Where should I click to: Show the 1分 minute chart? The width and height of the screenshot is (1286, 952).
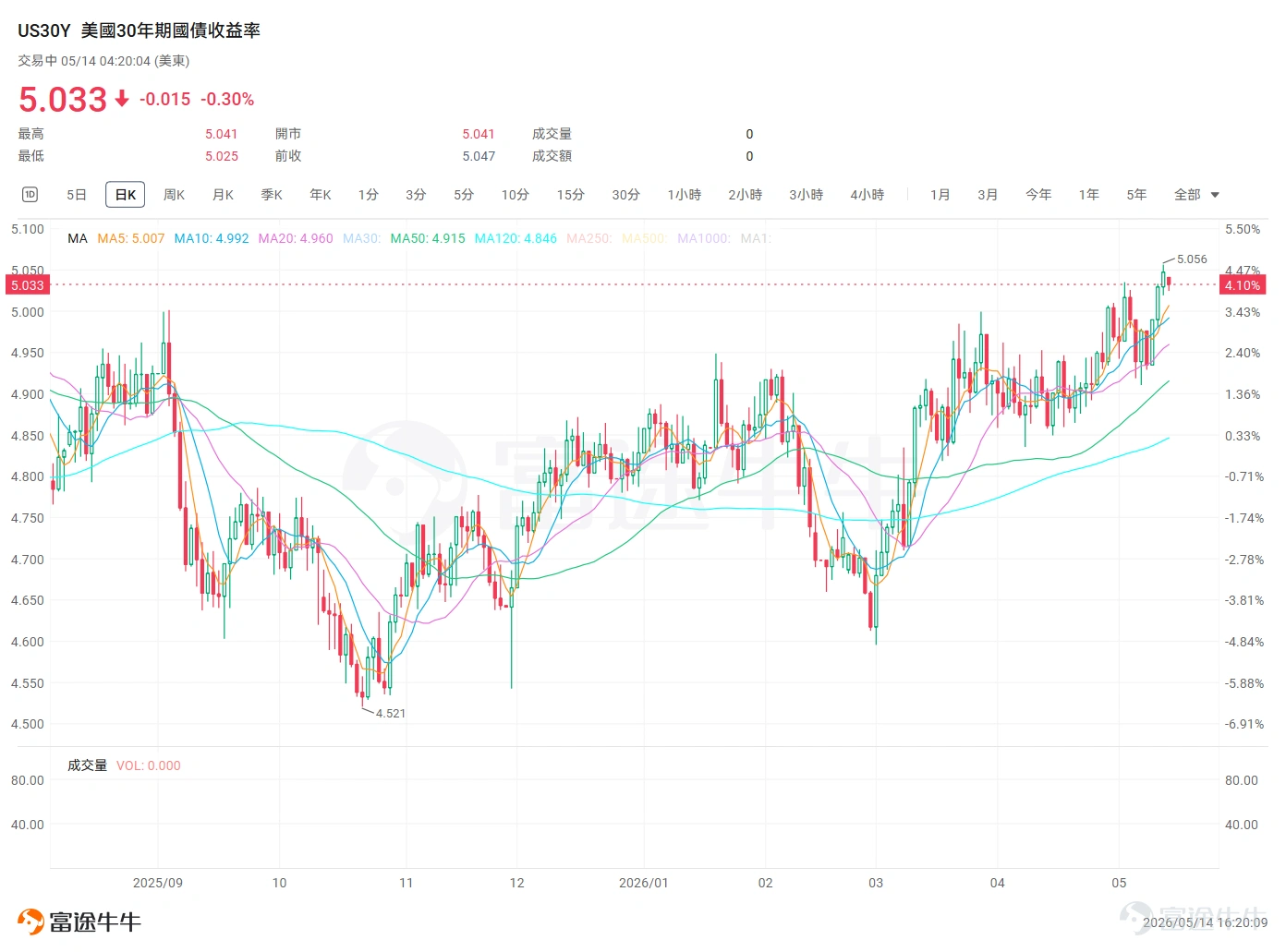369,195
